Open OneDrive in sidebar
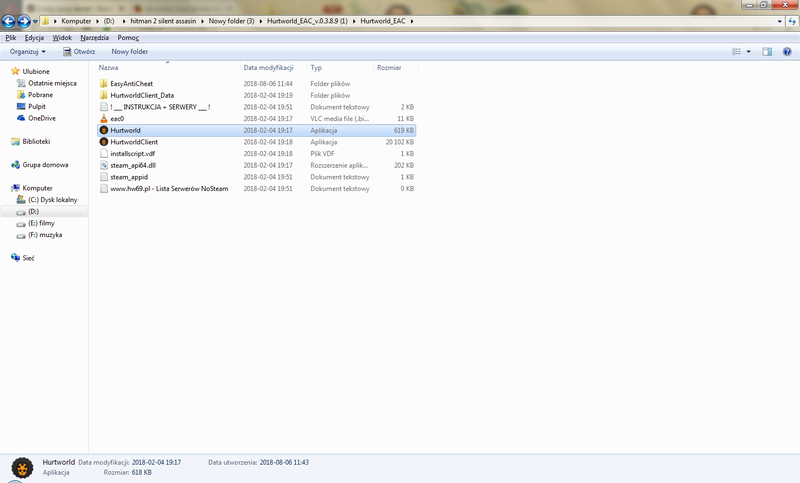Screen dimensions: 800x483 [x=42, y=118]
